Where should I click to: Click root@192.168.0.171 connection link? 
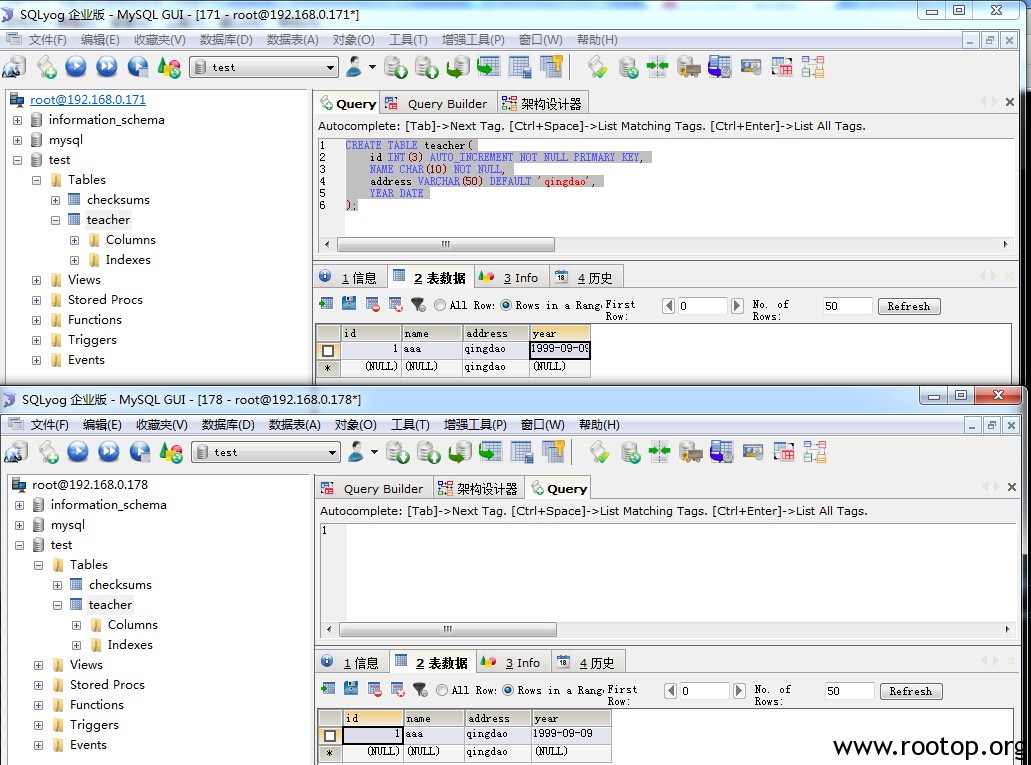[88, 99]
